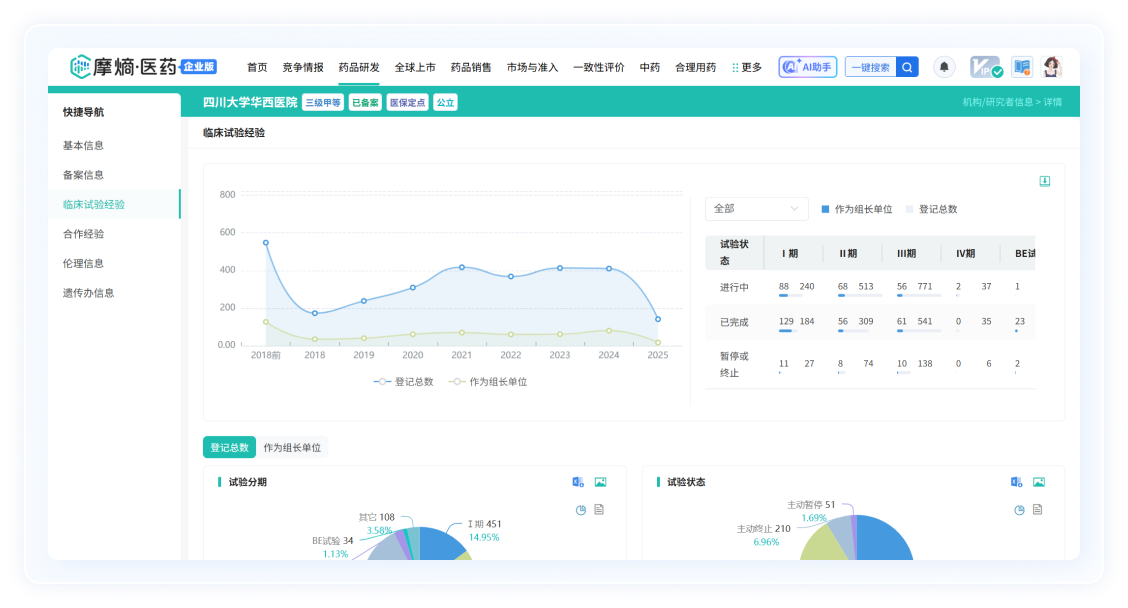Open 合理用药 menu
Screen dimensions: 1128x608
[x=695, y=67]
